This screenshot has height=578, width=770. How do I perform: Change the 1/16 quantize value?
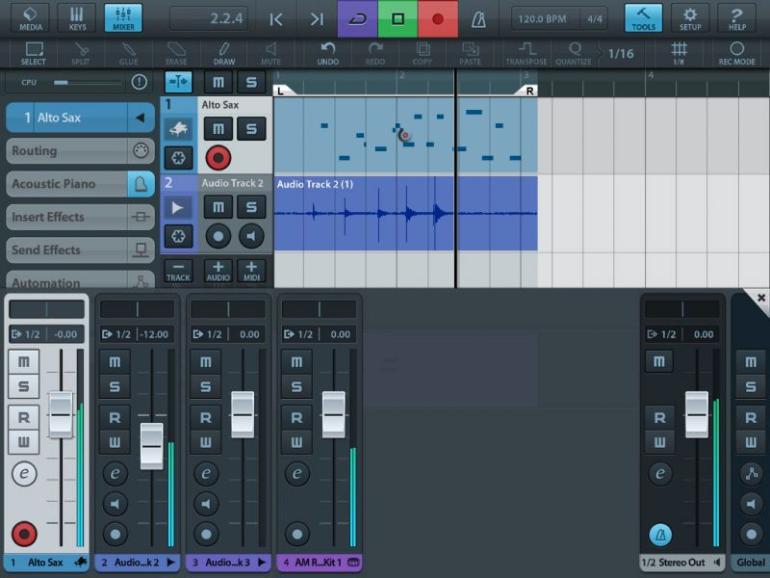[x=621, y=54]
